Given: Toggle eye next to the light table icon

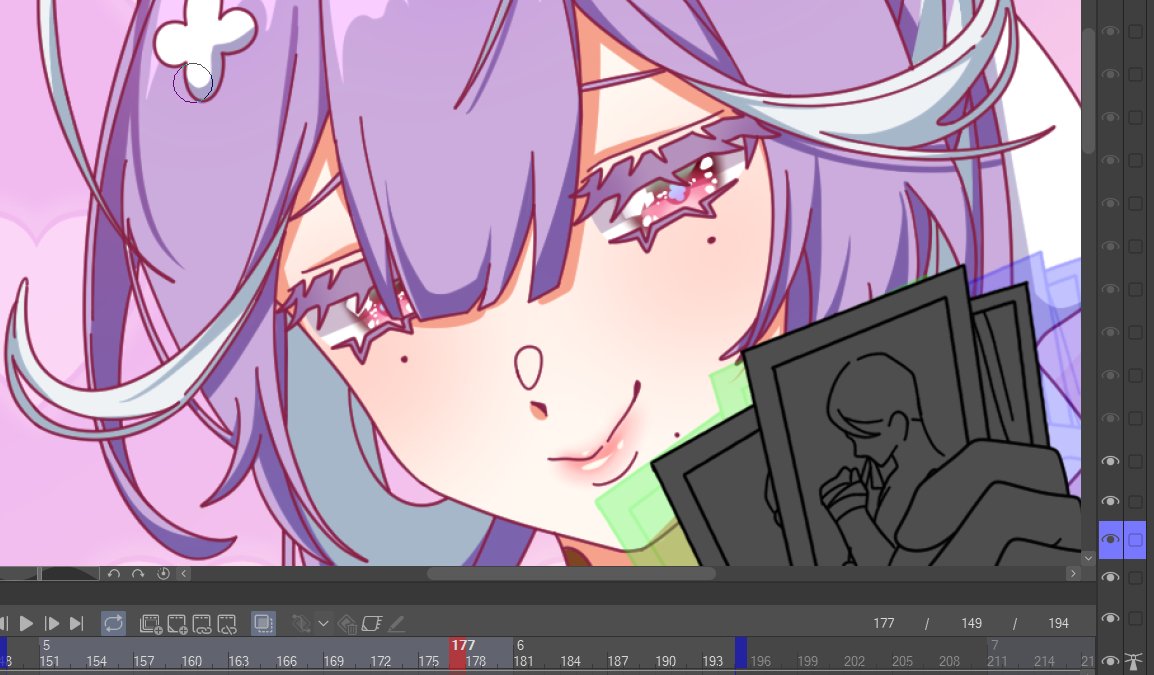Looking at the screenshot, I should pyautogui.click(x=1111, y=661).
